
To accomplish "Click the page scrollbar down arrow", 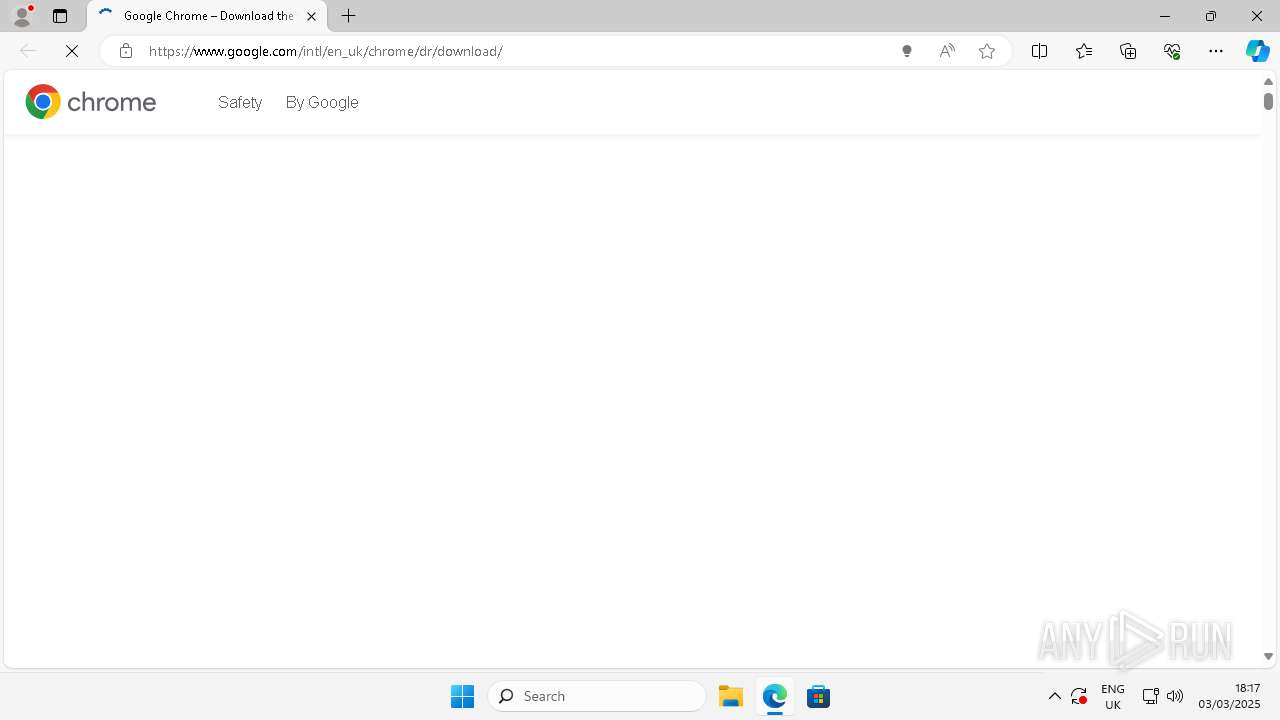I will (x=1268, y=657).
